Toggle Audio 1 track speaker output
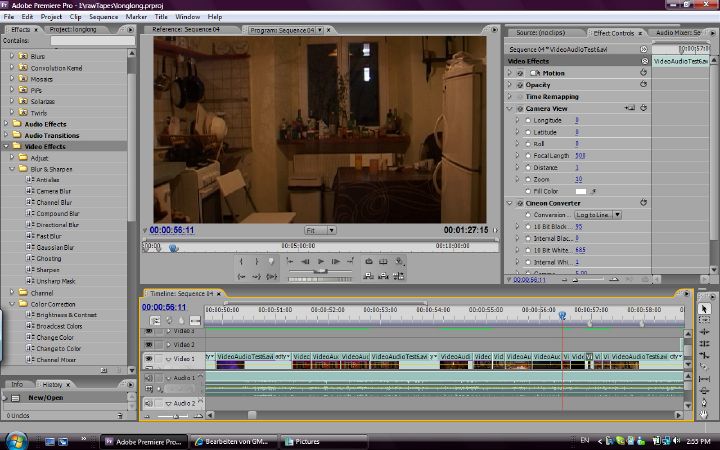 [149, 378]
